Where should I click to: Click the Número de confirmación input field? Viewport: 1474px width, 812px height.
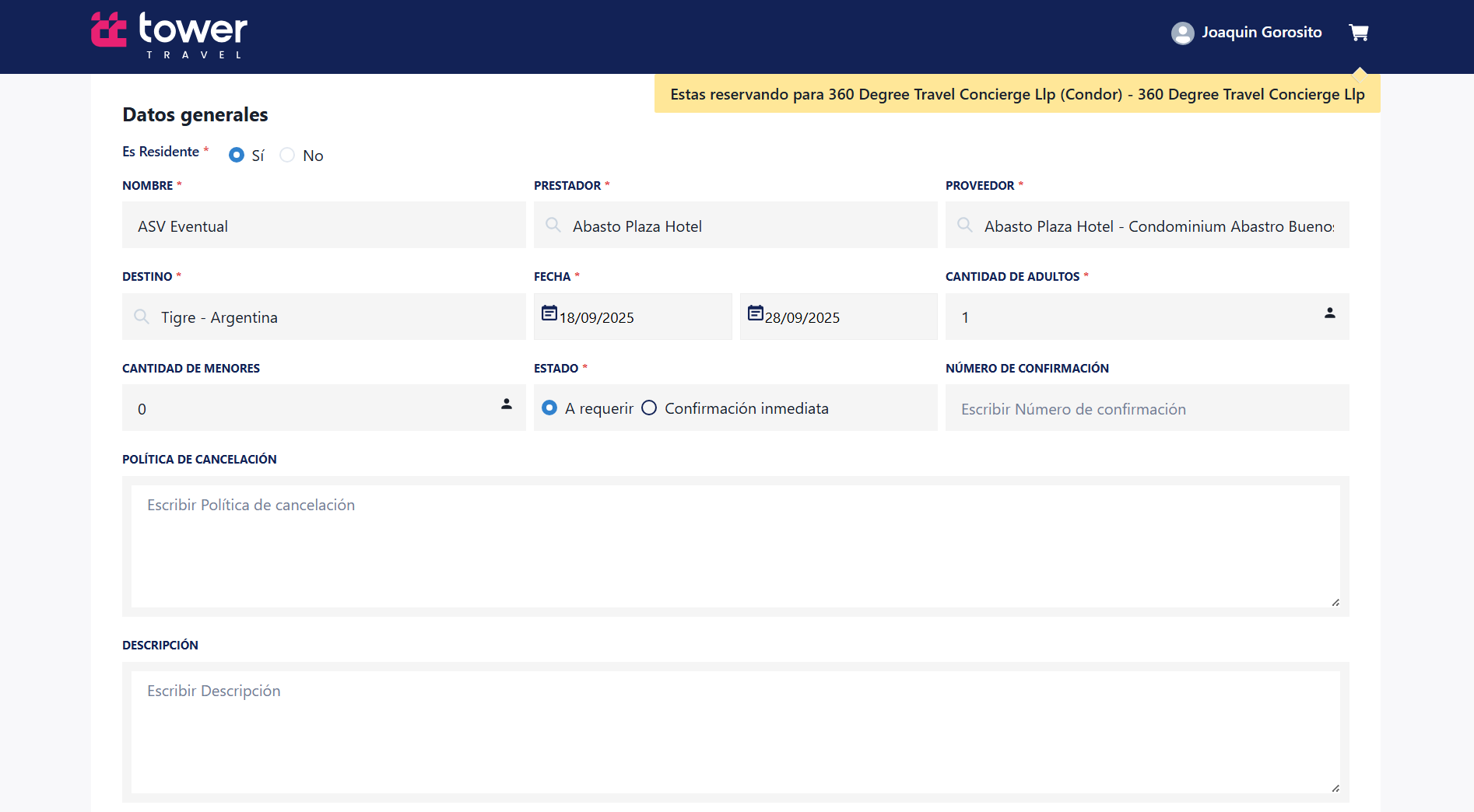tap(1146, 409)
